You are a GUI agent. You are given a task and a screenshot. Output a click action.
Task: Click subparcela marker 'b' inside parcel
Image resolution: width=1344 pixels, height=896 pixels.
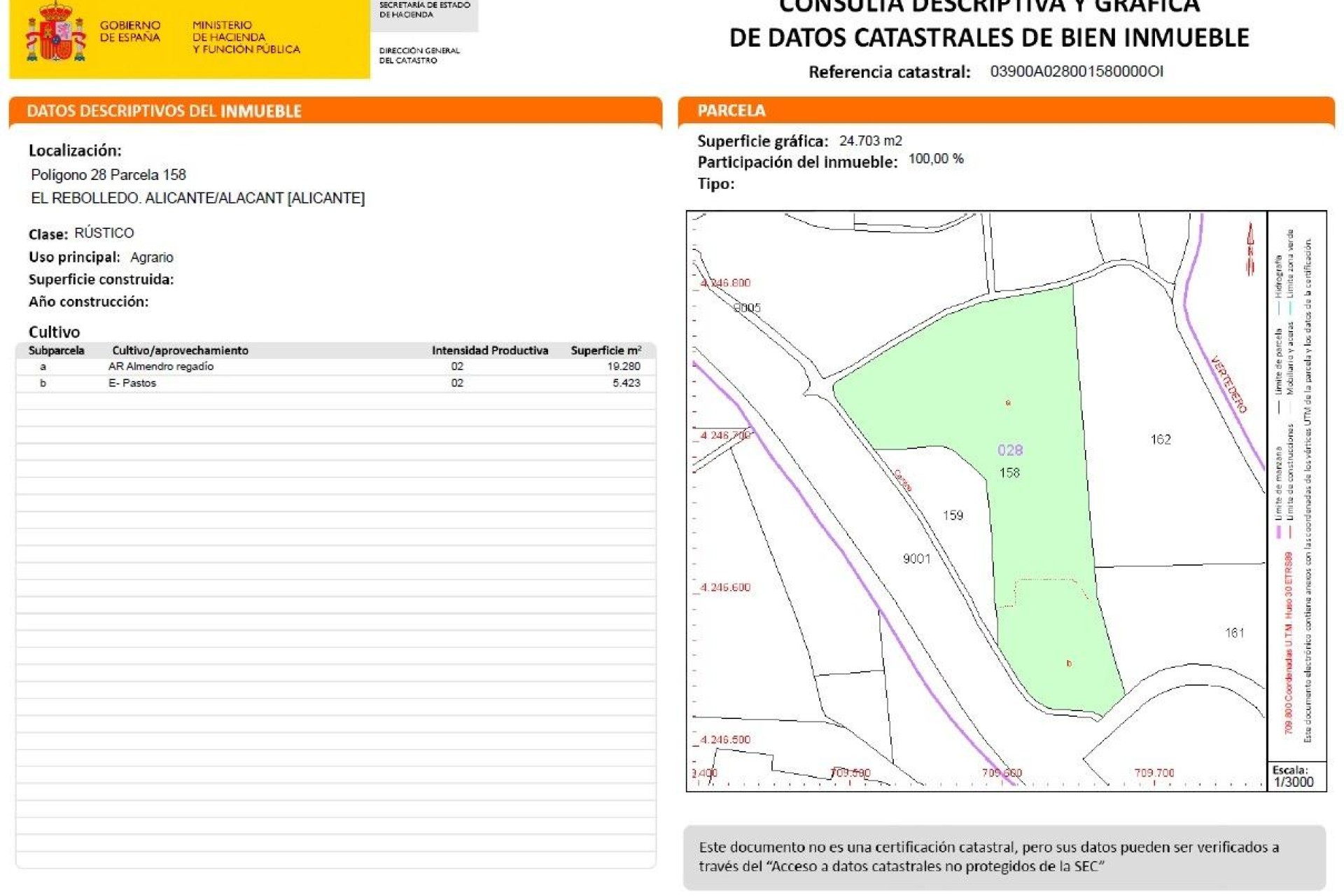(x=1069, y=663)
